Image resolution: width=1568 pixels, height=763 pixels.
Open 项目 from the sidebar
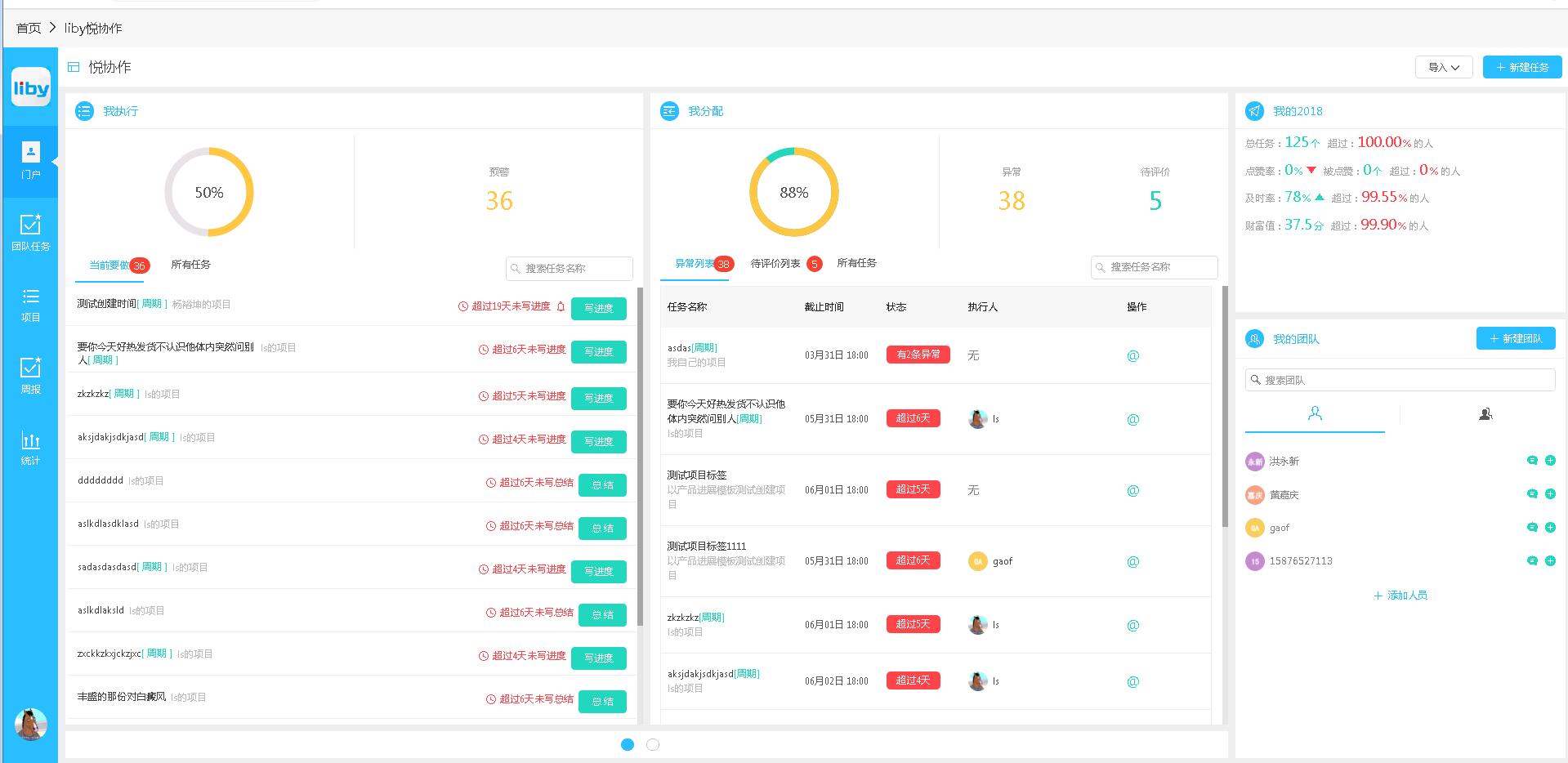(x=30, y=304)
